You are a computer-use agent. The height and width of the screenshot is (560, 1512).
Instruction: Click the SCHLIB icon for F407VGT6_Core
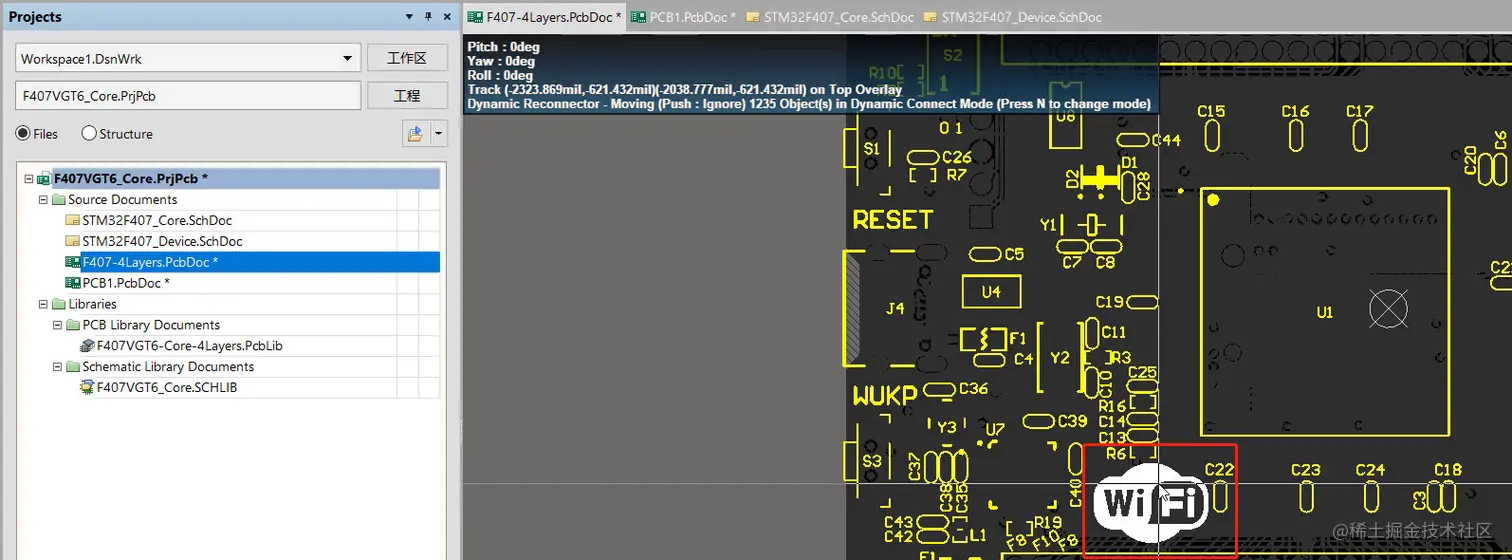point(87,388)
